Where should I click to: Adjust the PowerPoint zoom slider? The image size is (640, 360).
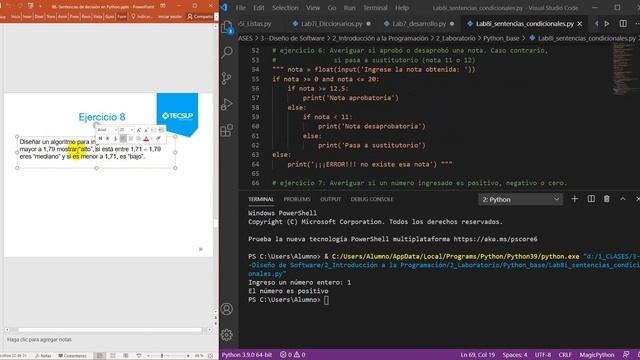coord(162,356)
